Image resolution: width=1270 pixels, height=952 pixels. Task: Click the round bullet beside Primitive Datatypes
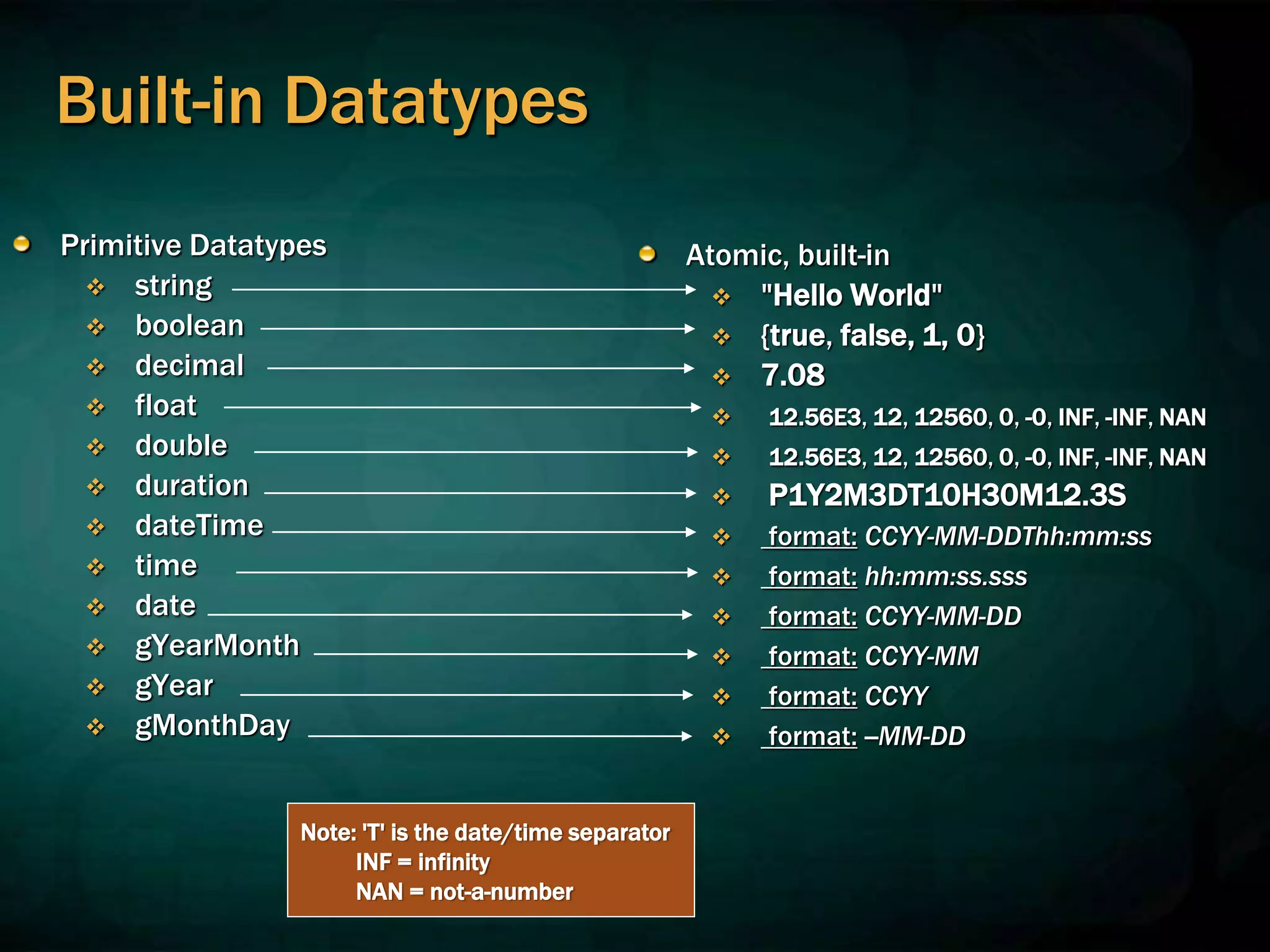point(22,244)
